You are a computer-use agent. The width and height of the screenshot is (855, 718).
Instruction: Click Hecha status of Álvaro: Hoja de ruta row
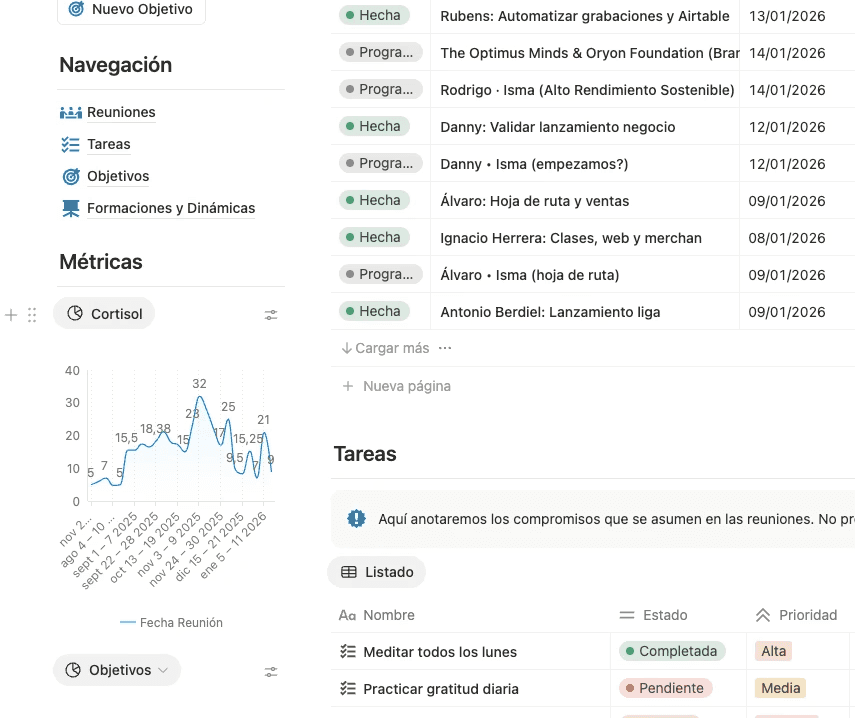pos(374,201)
